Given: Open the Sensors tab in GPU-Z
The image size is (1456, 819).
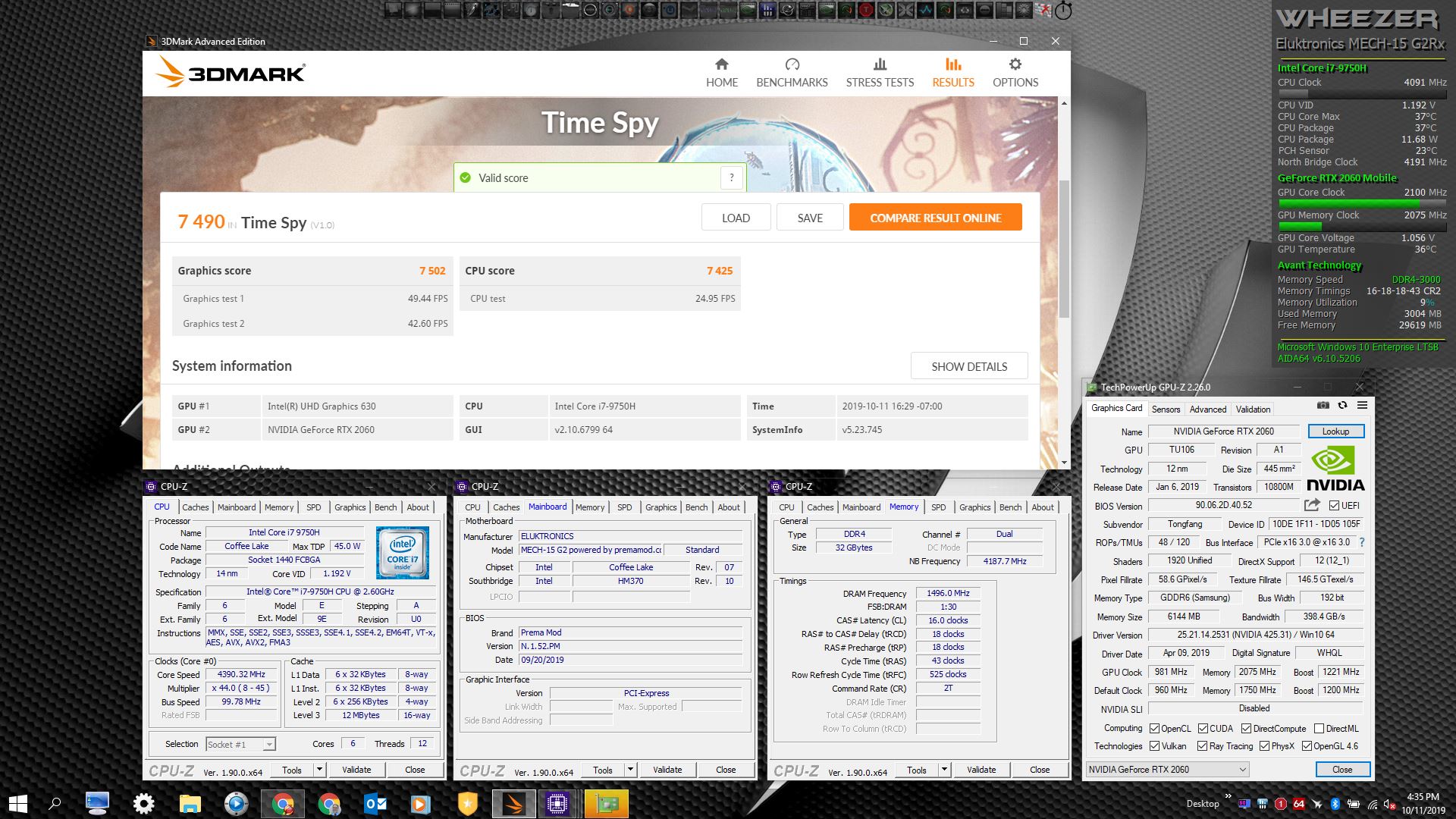Looking at the screenshot, I should [x=1166, y=409].
